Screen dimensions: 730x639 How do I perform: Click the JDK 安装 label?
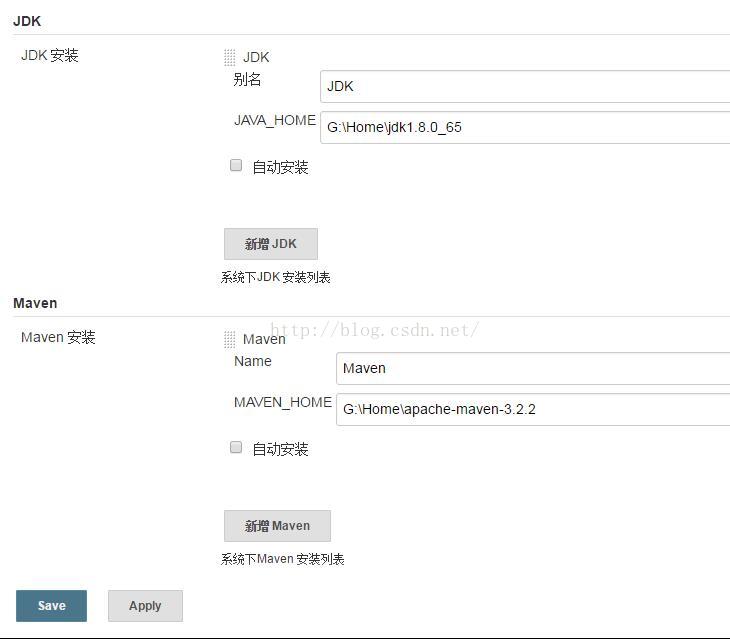(50, 55)
